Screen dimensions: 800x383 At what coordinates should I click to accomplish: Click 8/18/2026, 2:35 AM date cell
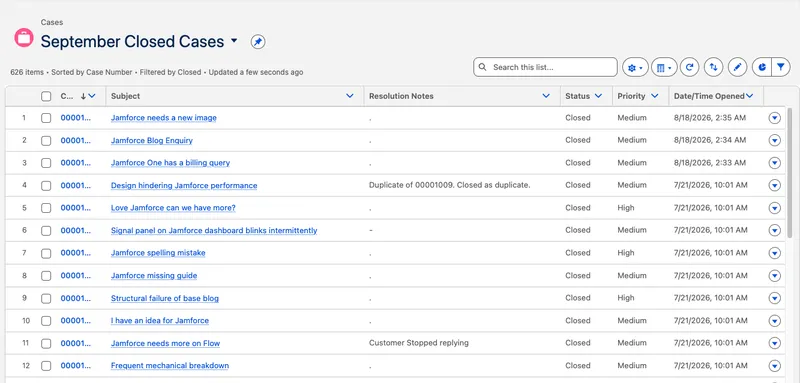[x=710, y=118]
